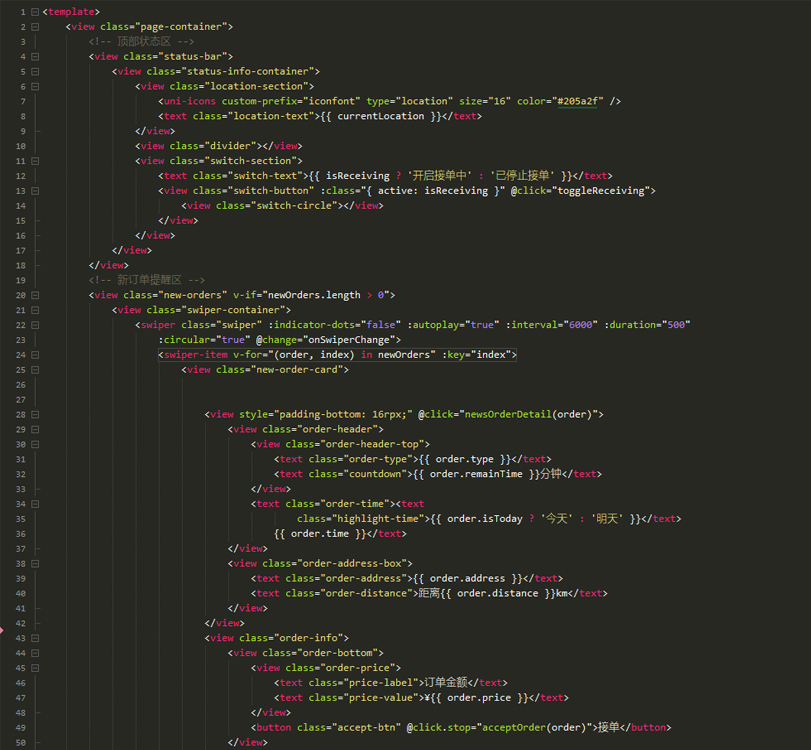811x750 pixels.
Task: Click the pink bookmark marker beside line 42
Action: pos(2,630)
